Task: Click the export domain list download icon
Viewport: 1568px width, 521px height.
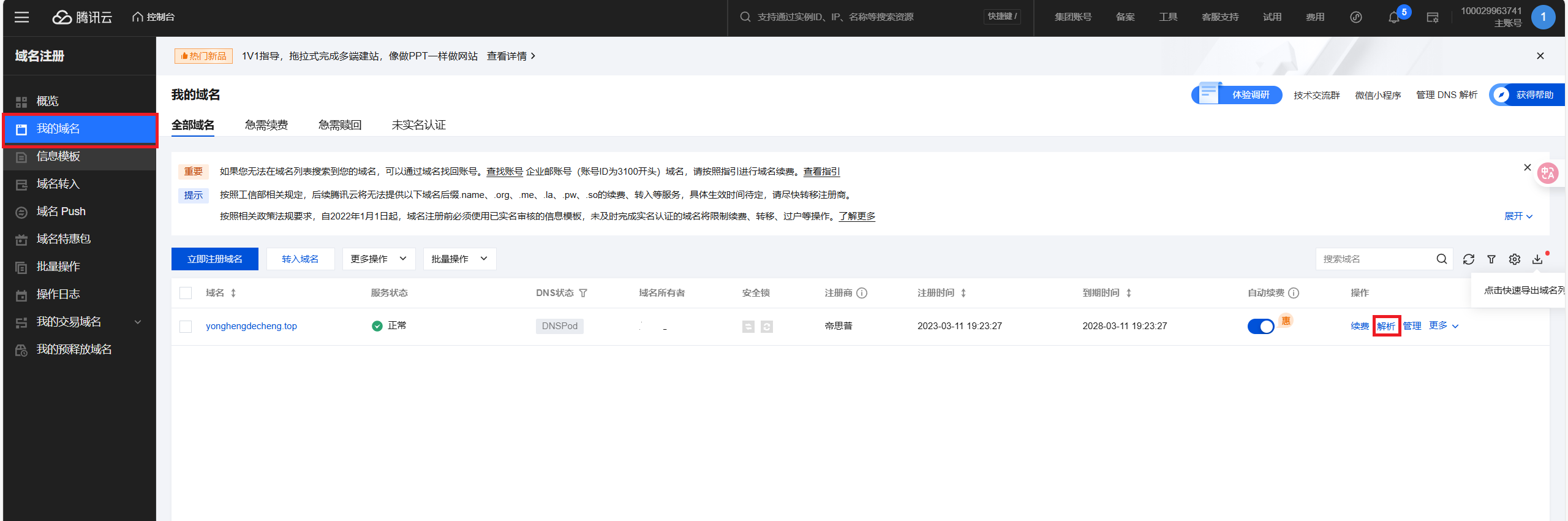Action: click(1537, 259)
